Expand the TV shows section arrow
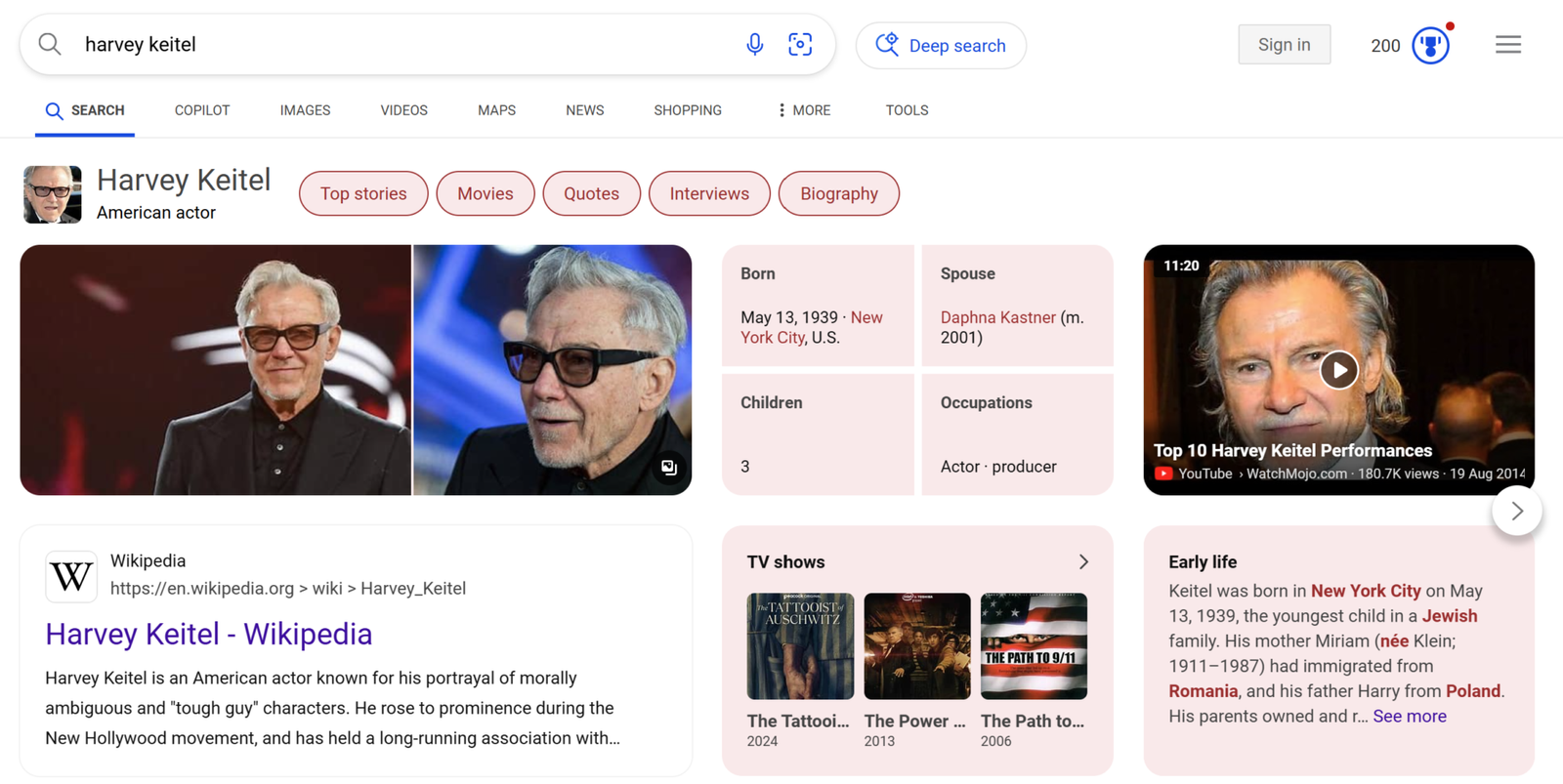This screenshot has height=784, width=1563. 1082,562
